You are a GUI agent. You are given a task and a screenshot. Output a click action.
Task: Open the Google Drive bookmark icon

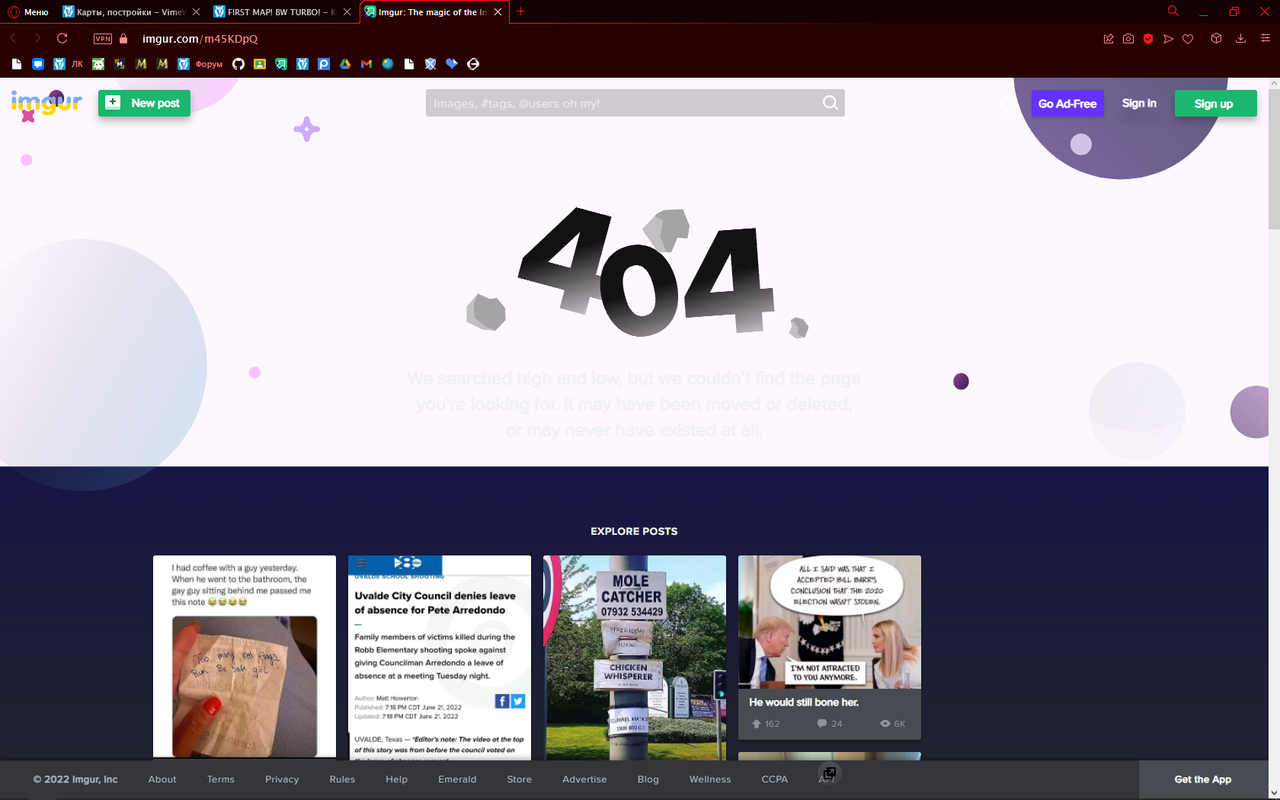[345, 64]
